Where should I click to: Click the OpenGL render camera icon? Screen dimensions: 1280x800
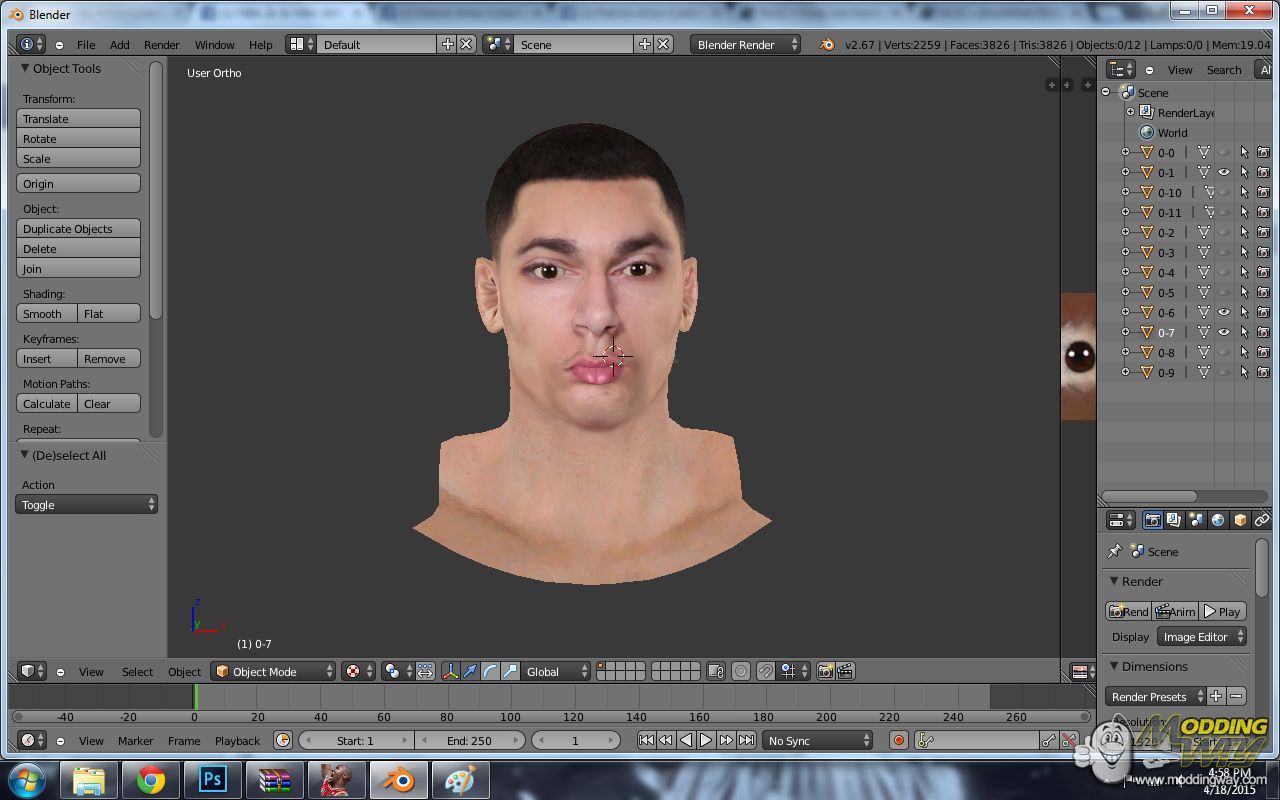(825, 671)
